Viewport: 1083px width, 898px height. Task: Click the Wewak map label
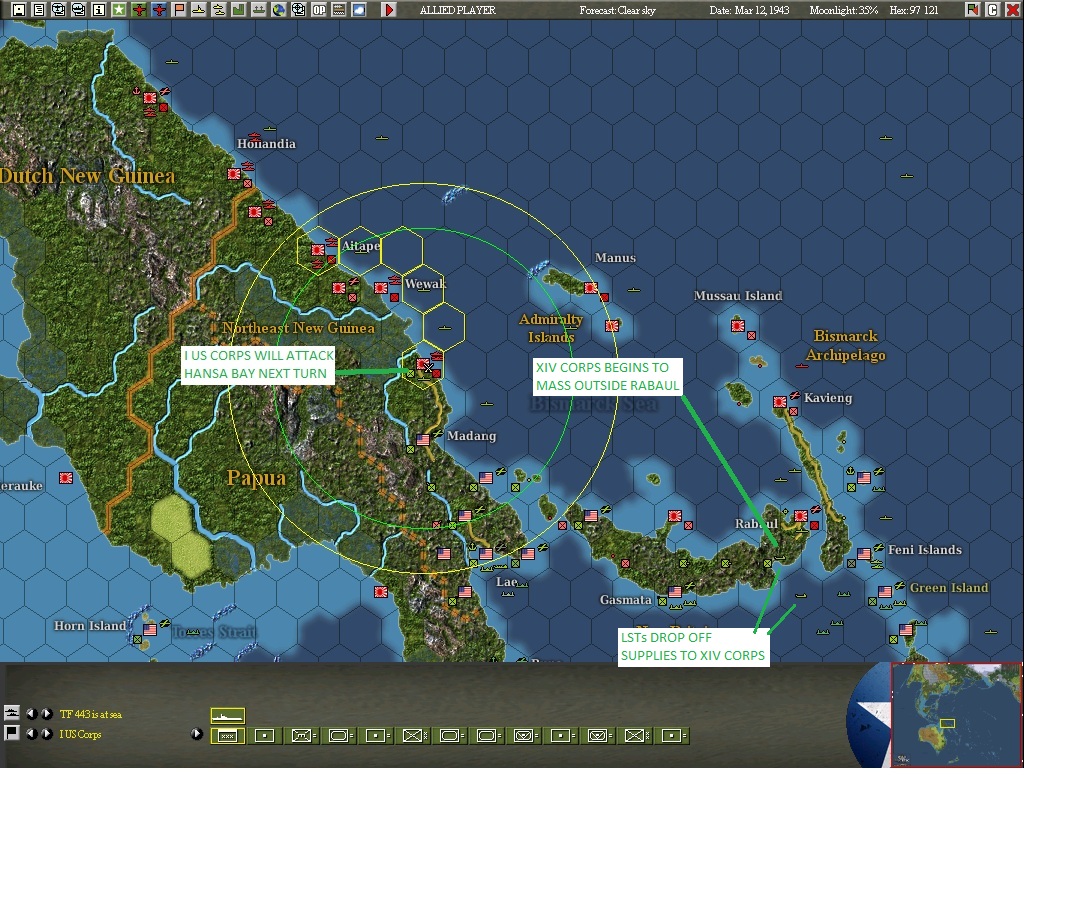[425, 284]
